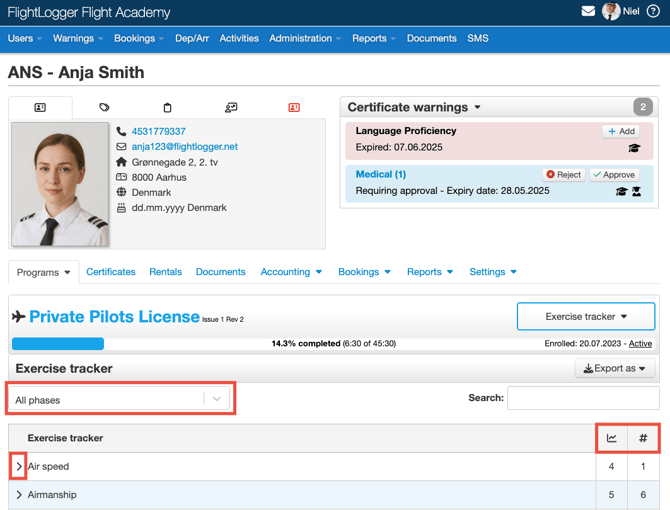Click the hash (#) column header
Image resolution: width=670 pixels, height=510 pixels.
[643, 438]
